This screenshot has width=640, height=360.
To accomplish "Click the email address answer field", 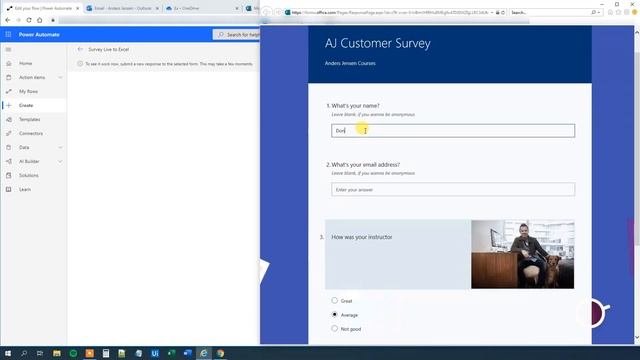I will coord(453,189).
